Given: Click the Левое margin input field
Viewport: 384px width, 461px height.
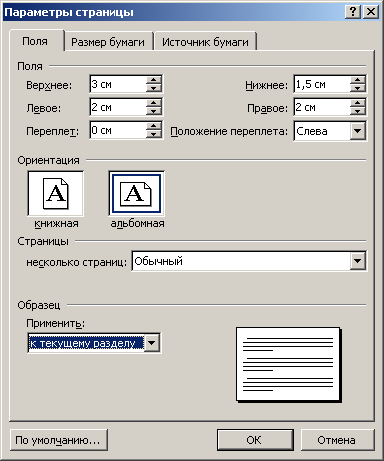Looking at the screenshot, I should [118, 107].
